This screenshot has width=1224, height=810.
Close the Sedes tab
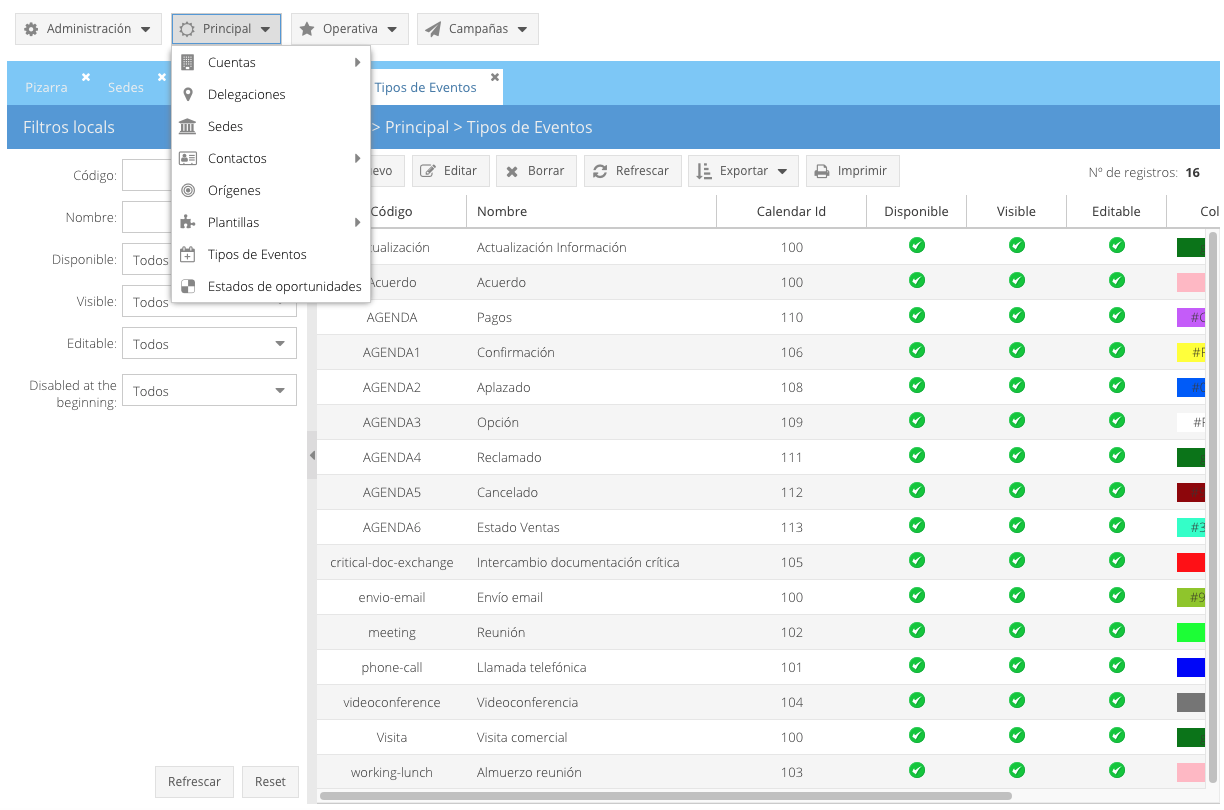(162, 77)
